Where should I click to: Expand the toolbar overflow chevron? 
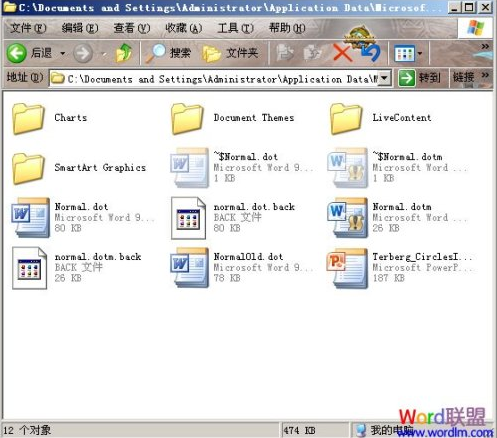(485, 46)
